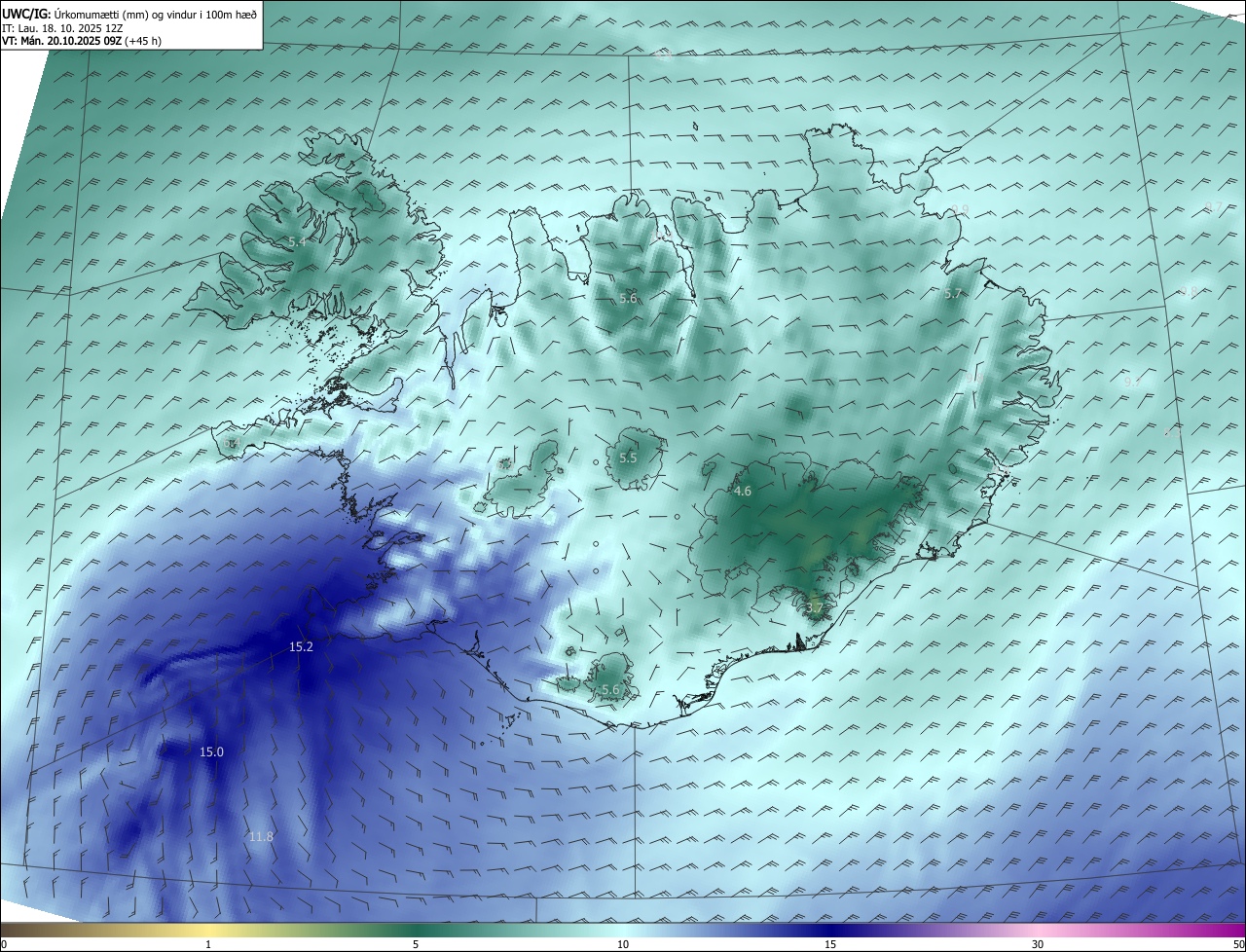Screen dimensions: 1246x952
Task: Click the colorbar tick label 15
Action: (830, 944)
